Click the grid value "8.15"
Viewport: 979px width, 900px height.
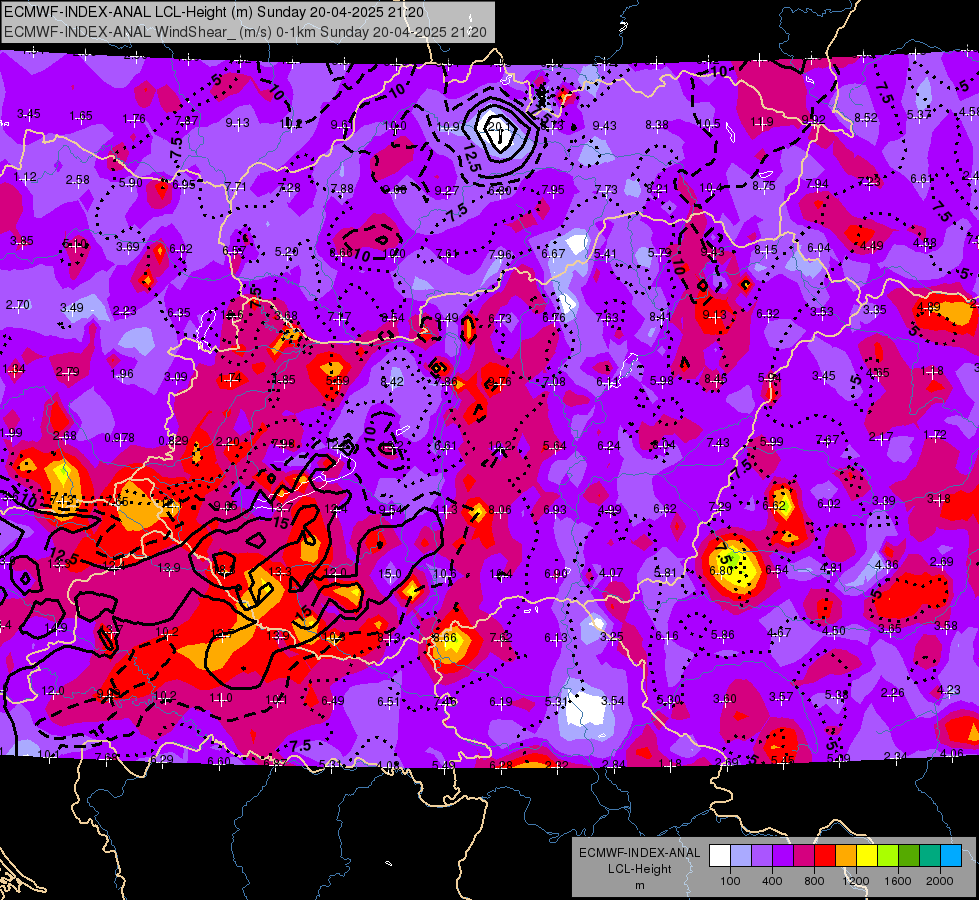tap(765, 250)
